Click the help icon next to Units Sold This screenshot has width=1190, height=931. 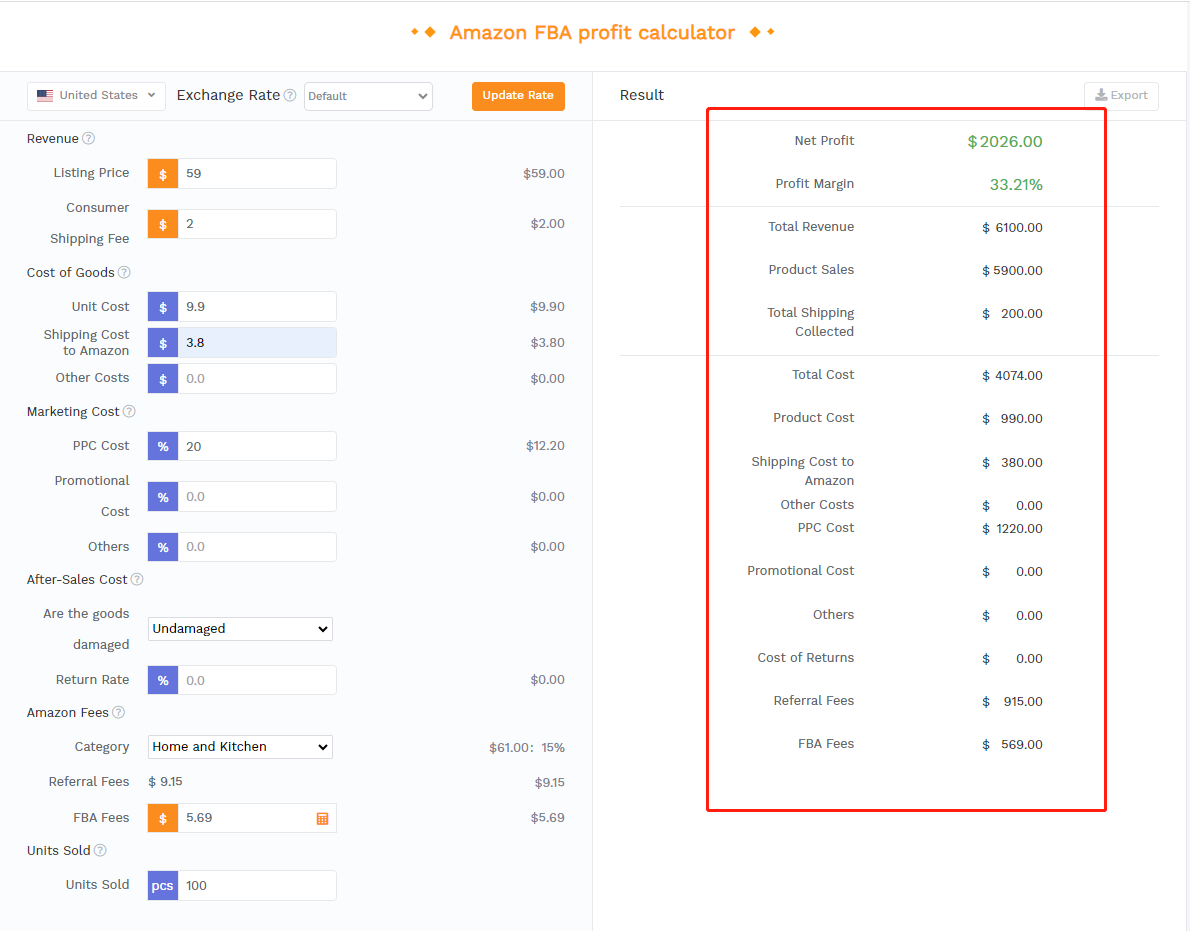(100, 850)
